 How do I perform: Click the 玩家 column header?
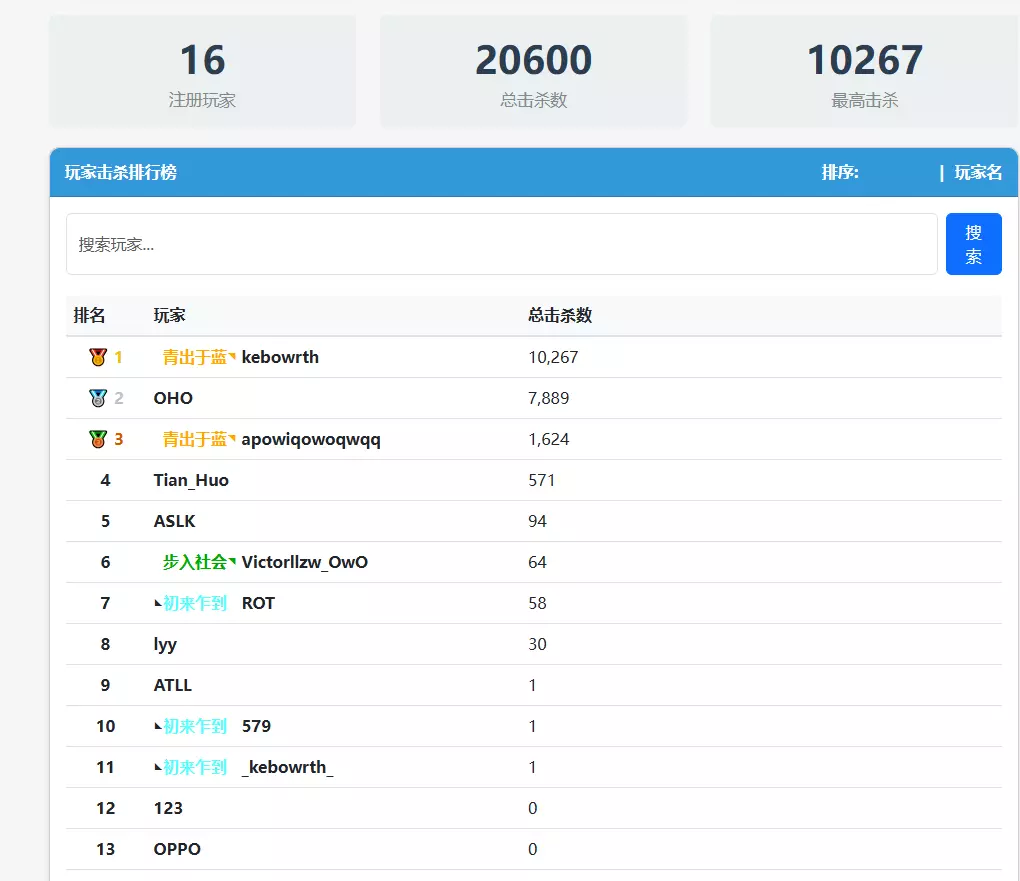pos(169,316)
